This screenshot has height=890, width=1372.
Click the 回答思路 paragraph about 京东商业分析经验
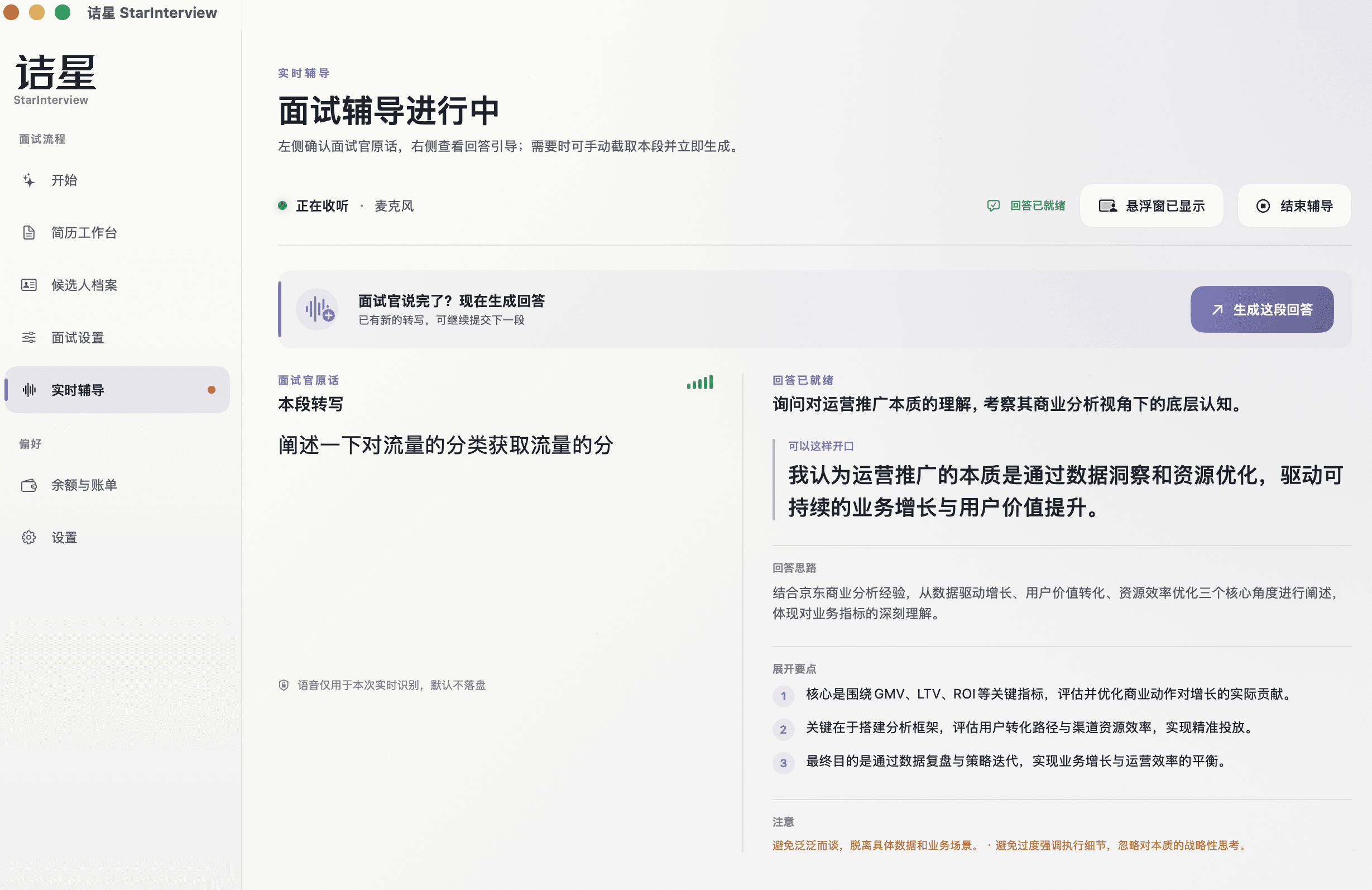pos(1055,604)
